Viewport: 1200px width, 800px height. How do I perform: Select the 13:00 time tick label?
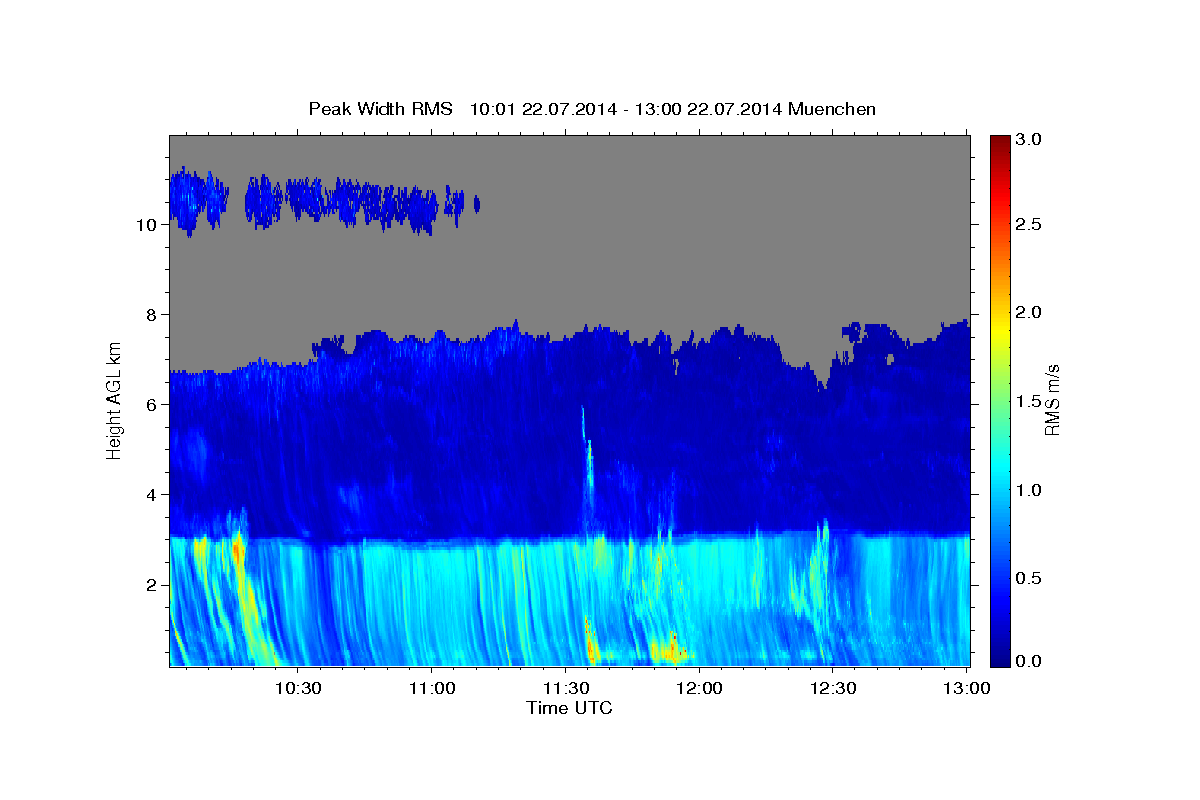967,688
